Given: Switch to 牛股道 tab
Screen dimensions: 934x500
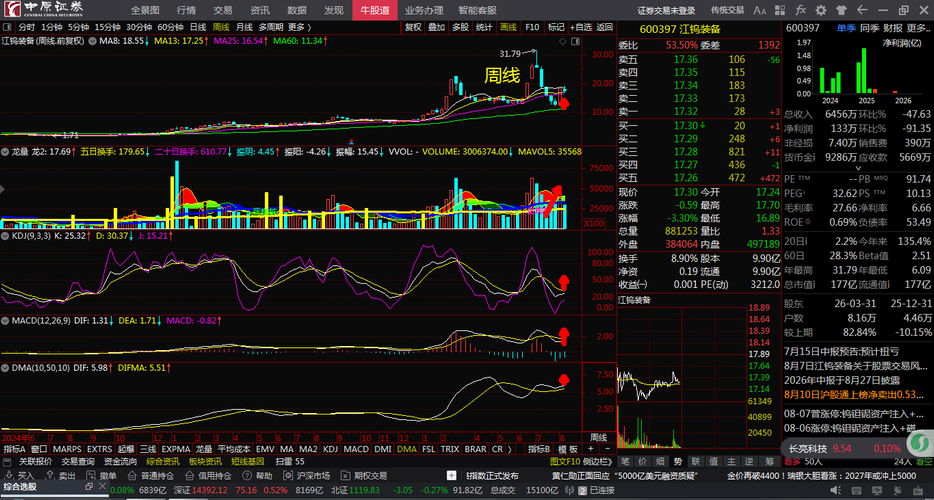Looking at the screenshot, I should (375, 10).
